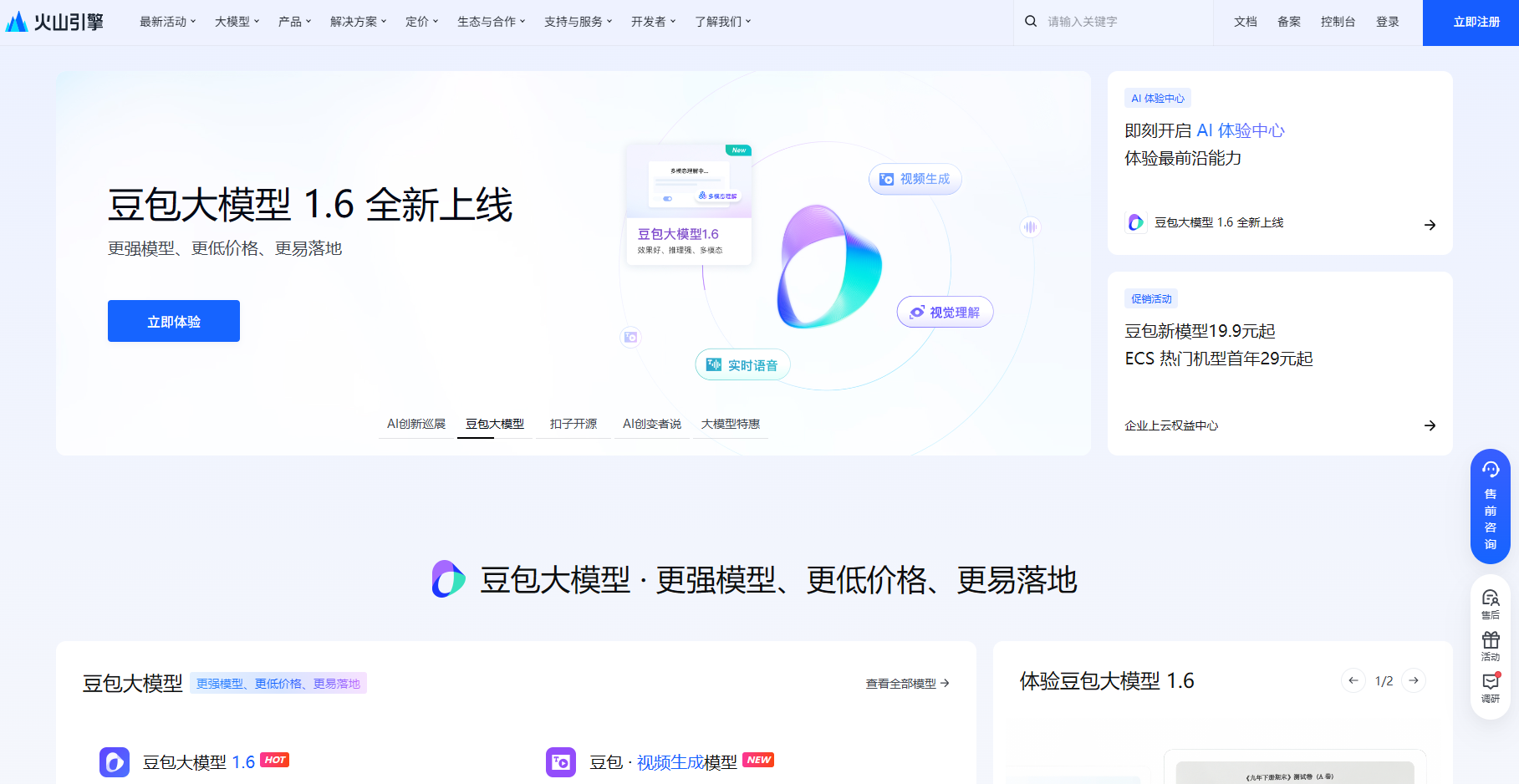Open 豆包·视频生成模型 NEW entry
Viewport: 1519px width, 784px height.
click(x=660, y=762)
